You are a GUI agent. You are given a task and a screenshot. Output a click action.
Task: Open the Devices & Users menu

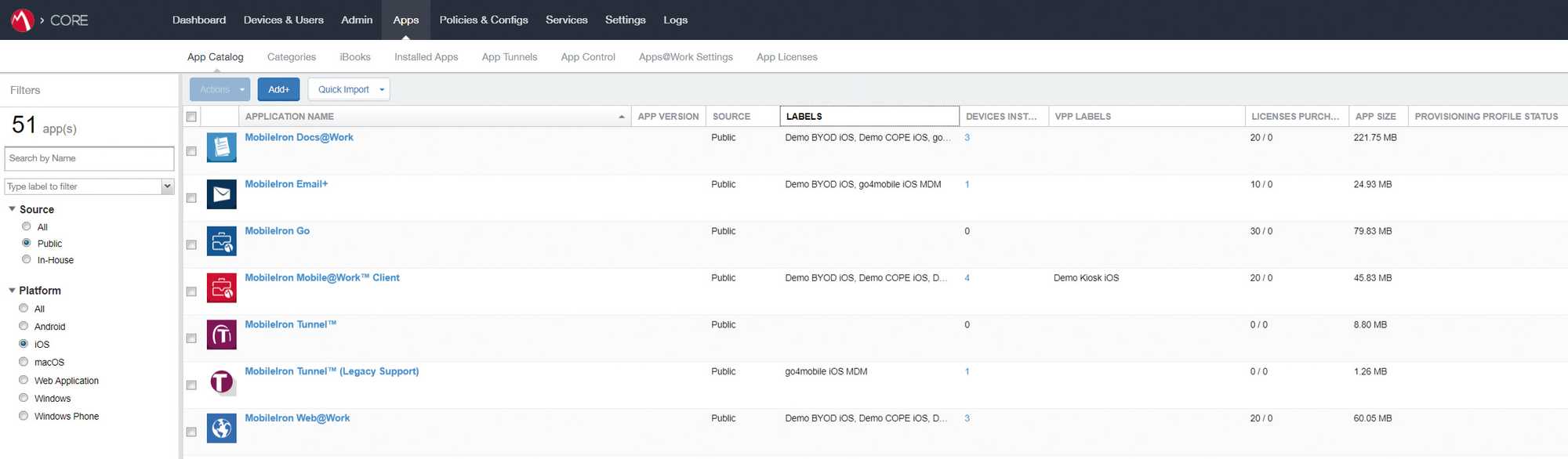tap(284, 20)
